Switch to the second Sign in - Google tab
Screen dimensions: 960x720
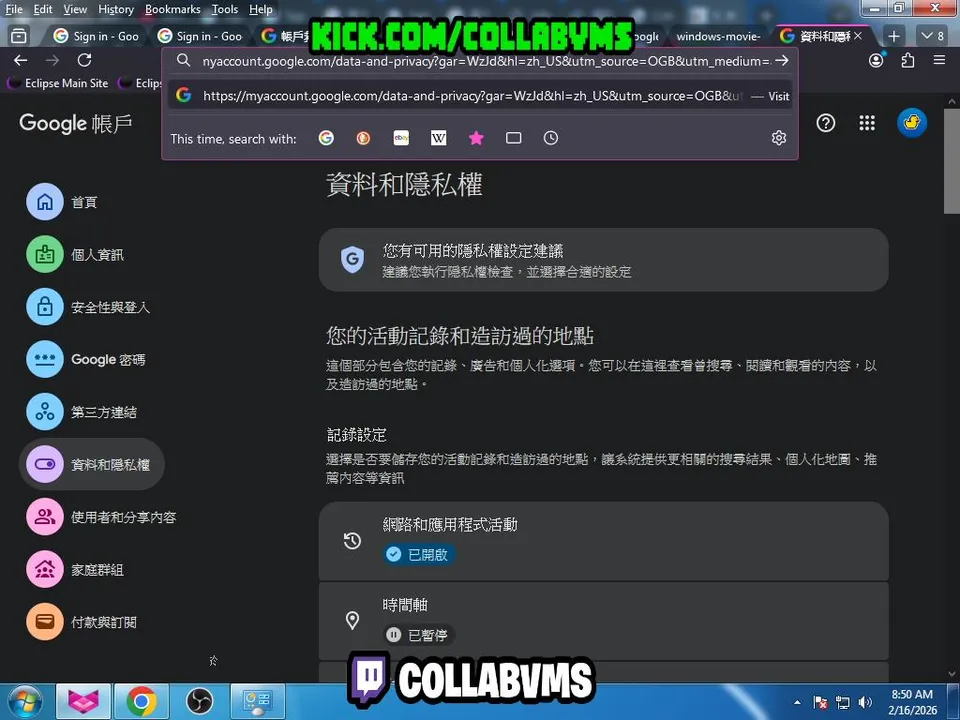(200, 36)
